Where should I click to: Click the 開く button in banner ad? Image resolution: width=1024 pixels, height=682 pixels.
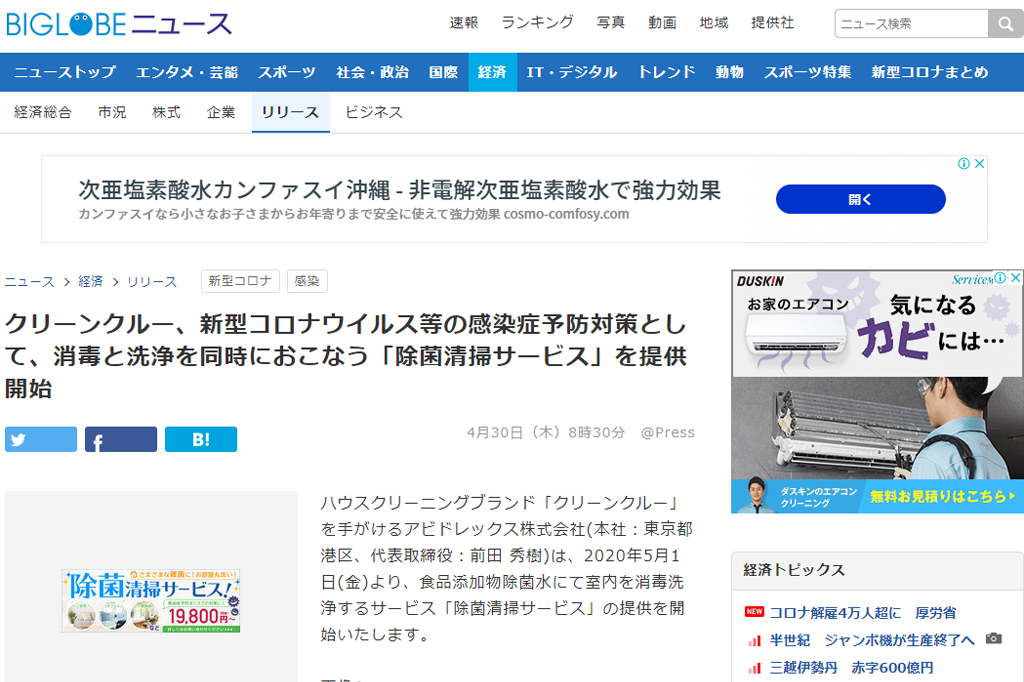pyautogui.click(x=861, y=199)
